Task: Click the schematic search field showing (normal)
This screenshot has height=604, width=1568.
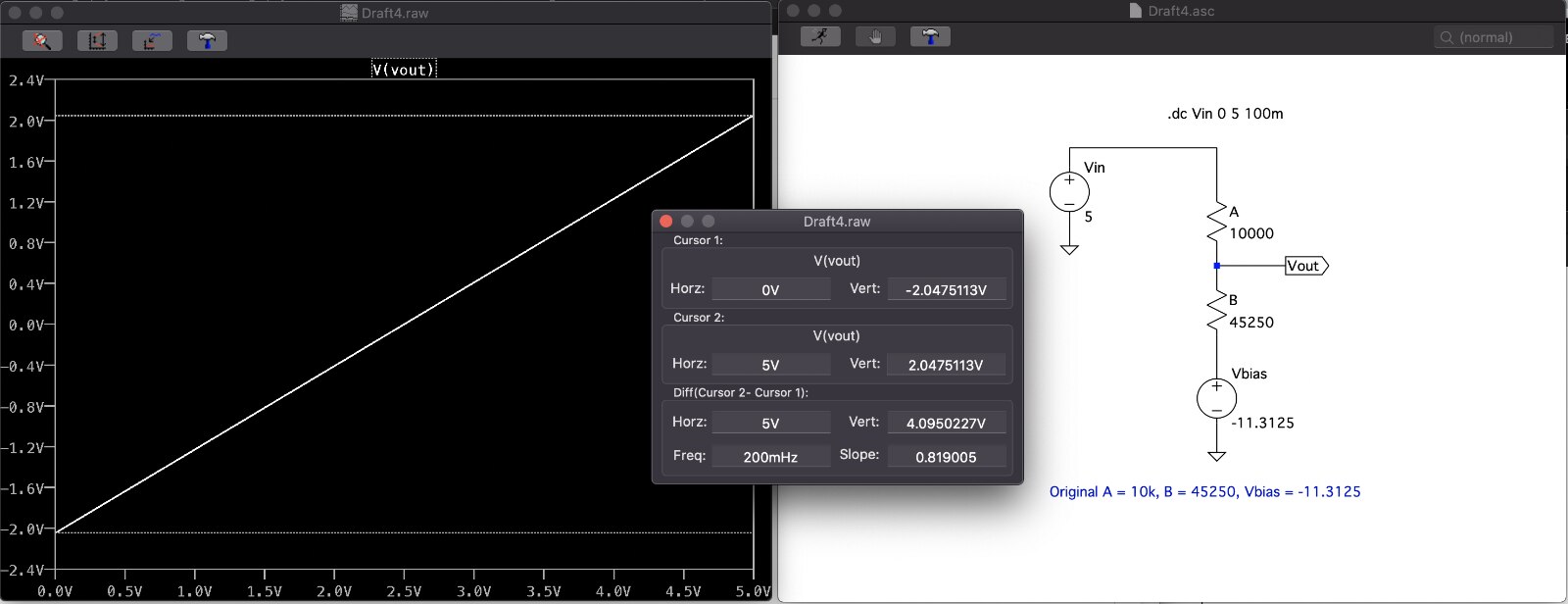Action: 1494,37
